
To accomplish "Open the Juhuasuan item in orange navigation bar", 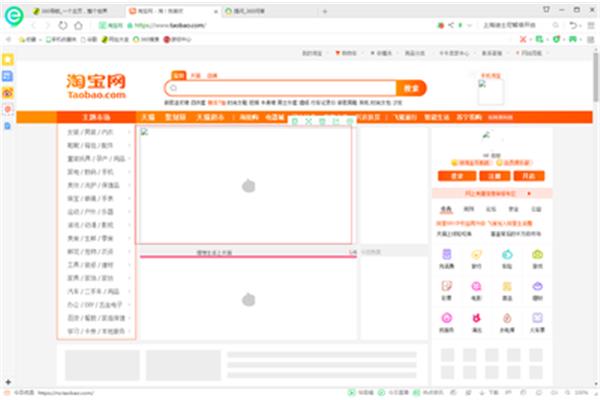I will [x=175, y=117].
